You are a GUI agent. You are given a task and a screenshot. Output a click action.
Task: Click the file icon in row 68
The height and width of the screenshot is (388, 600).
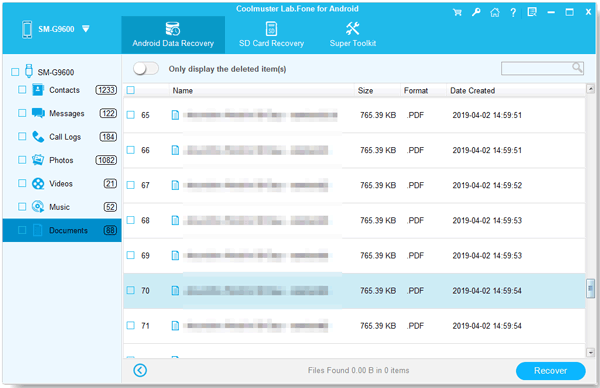coord(175,220)
